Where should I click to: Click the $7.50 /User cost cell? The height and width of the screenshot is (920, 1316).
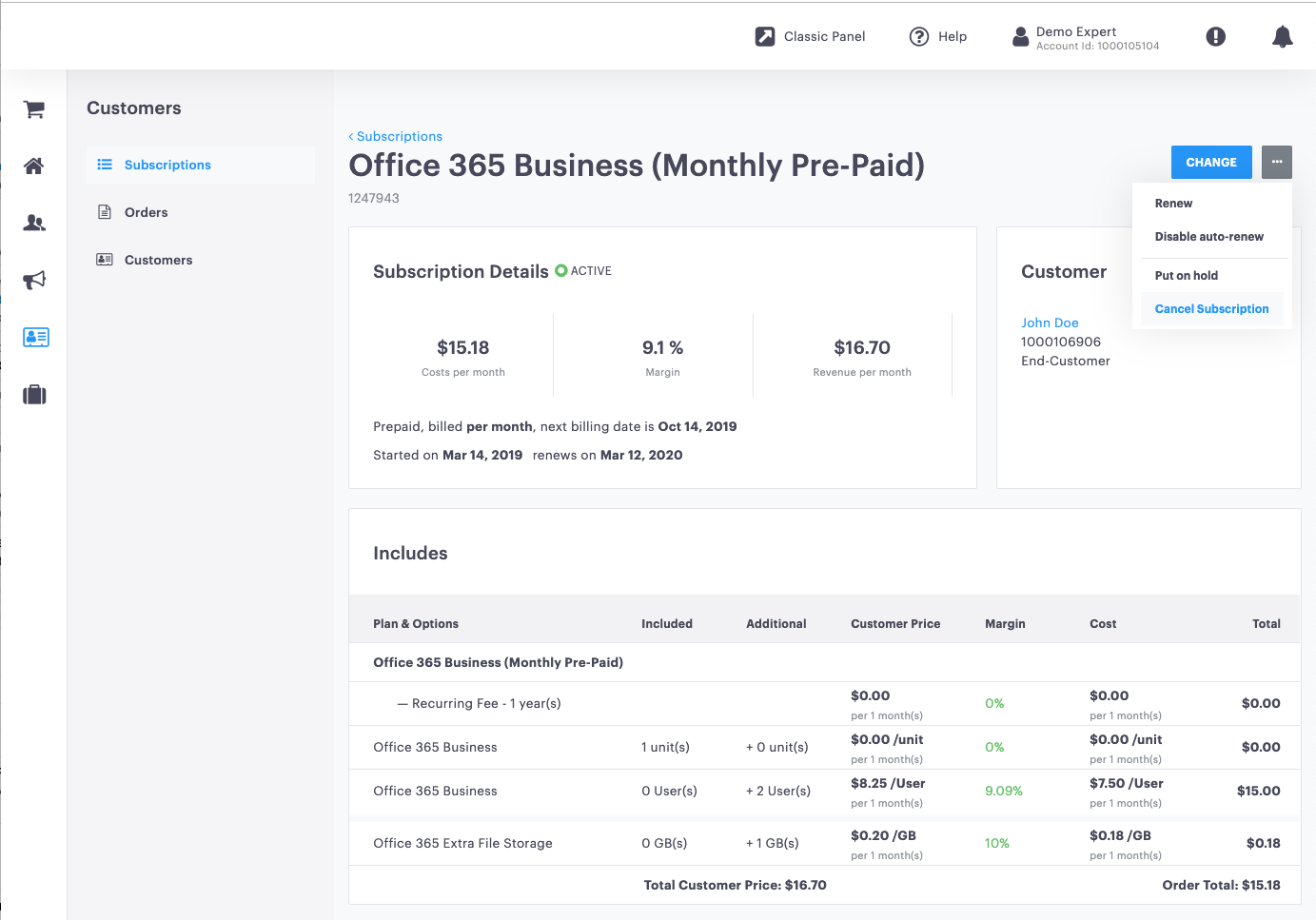pyautogui.click(x=1127, y=783)
